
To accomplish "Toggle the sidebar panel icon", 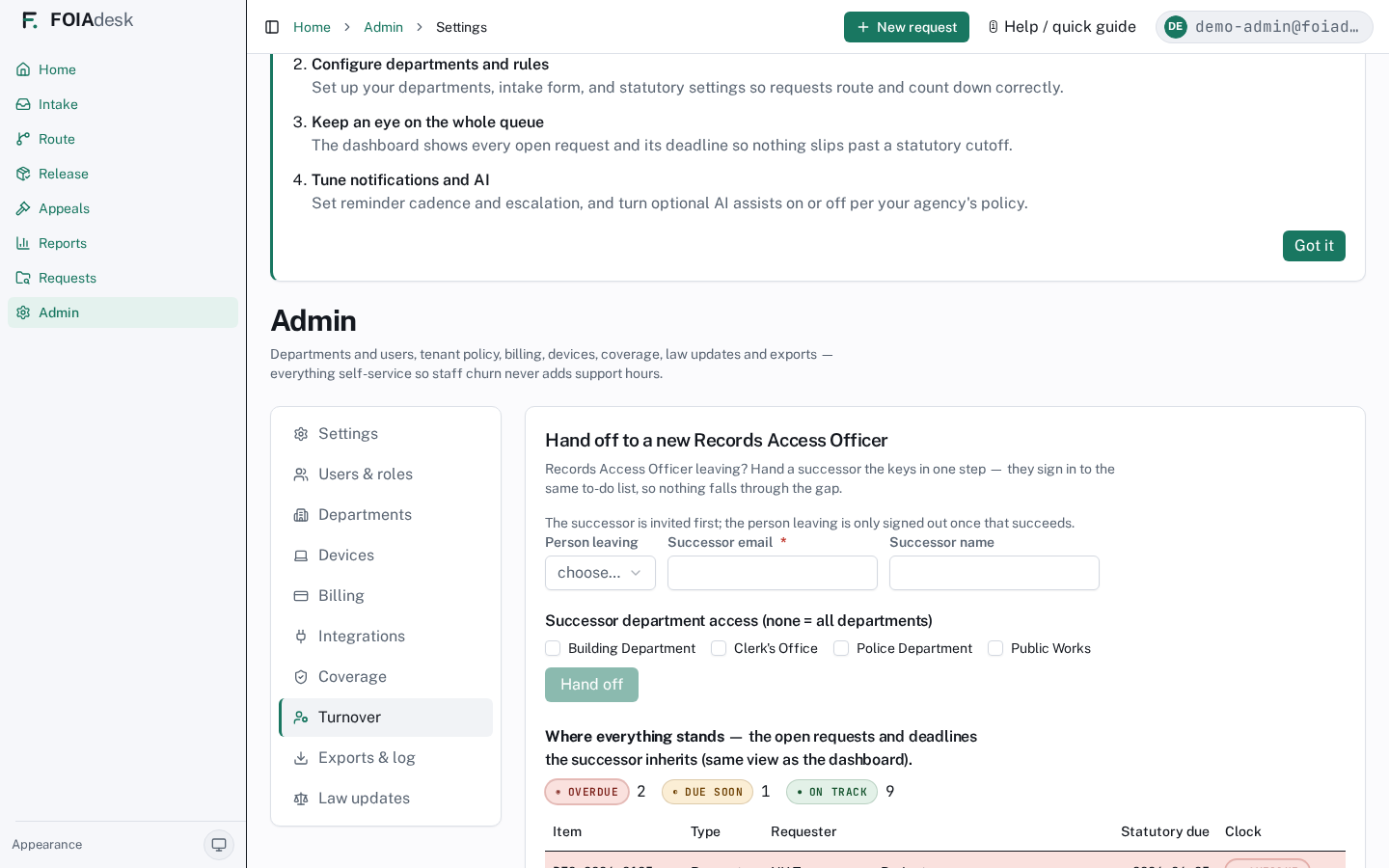I will click(272, 27).
